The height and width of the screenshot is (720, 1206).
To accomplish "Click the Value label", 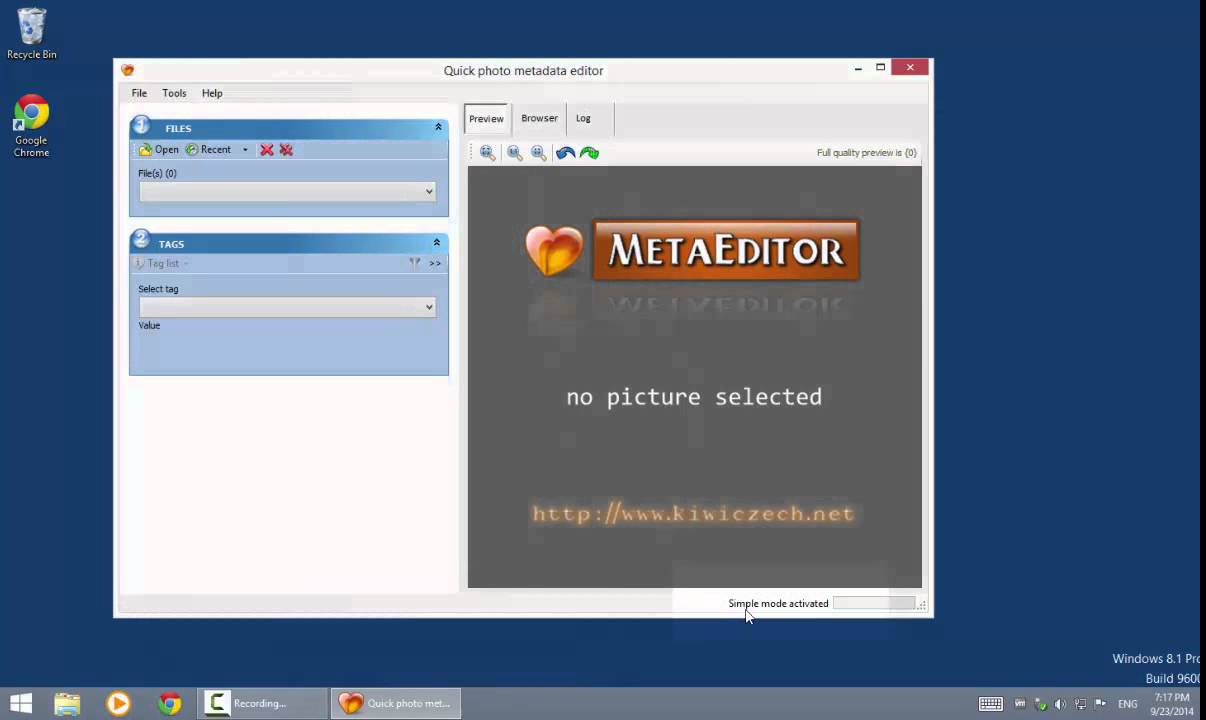I will (149, 325).
